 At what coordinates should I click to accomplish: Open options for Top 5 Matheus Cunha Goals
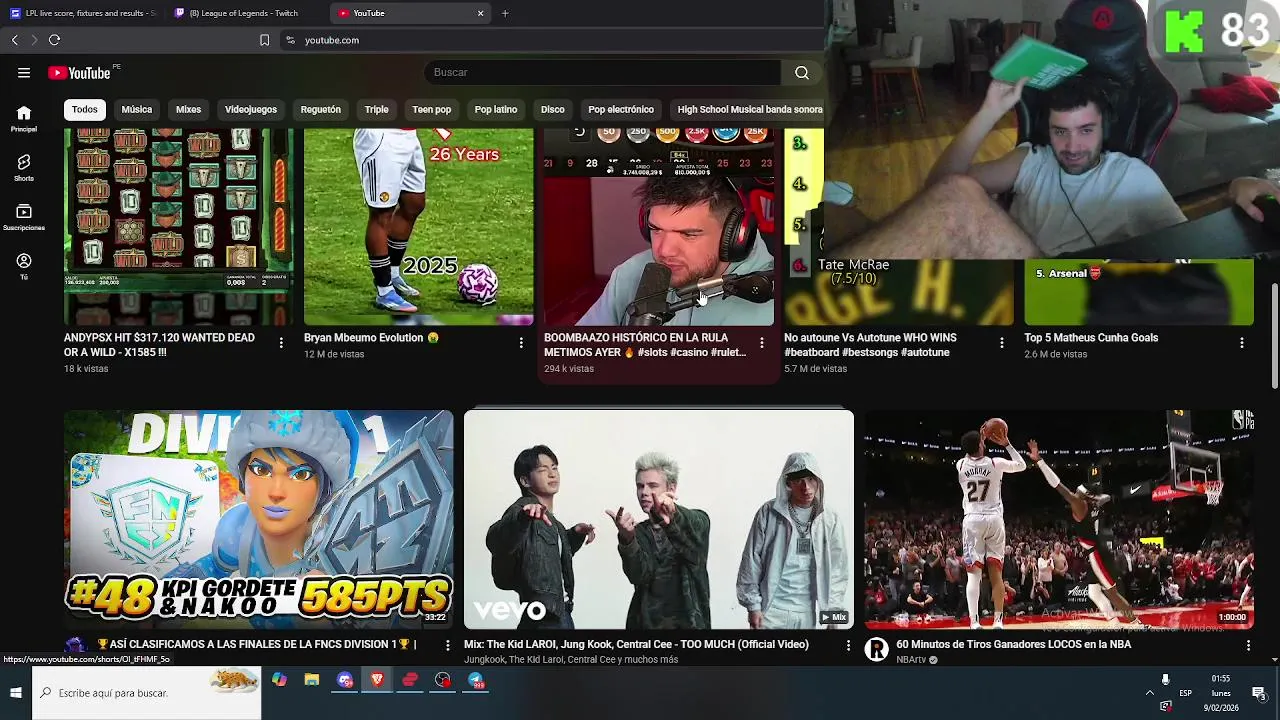click(x=1241, y=343)
